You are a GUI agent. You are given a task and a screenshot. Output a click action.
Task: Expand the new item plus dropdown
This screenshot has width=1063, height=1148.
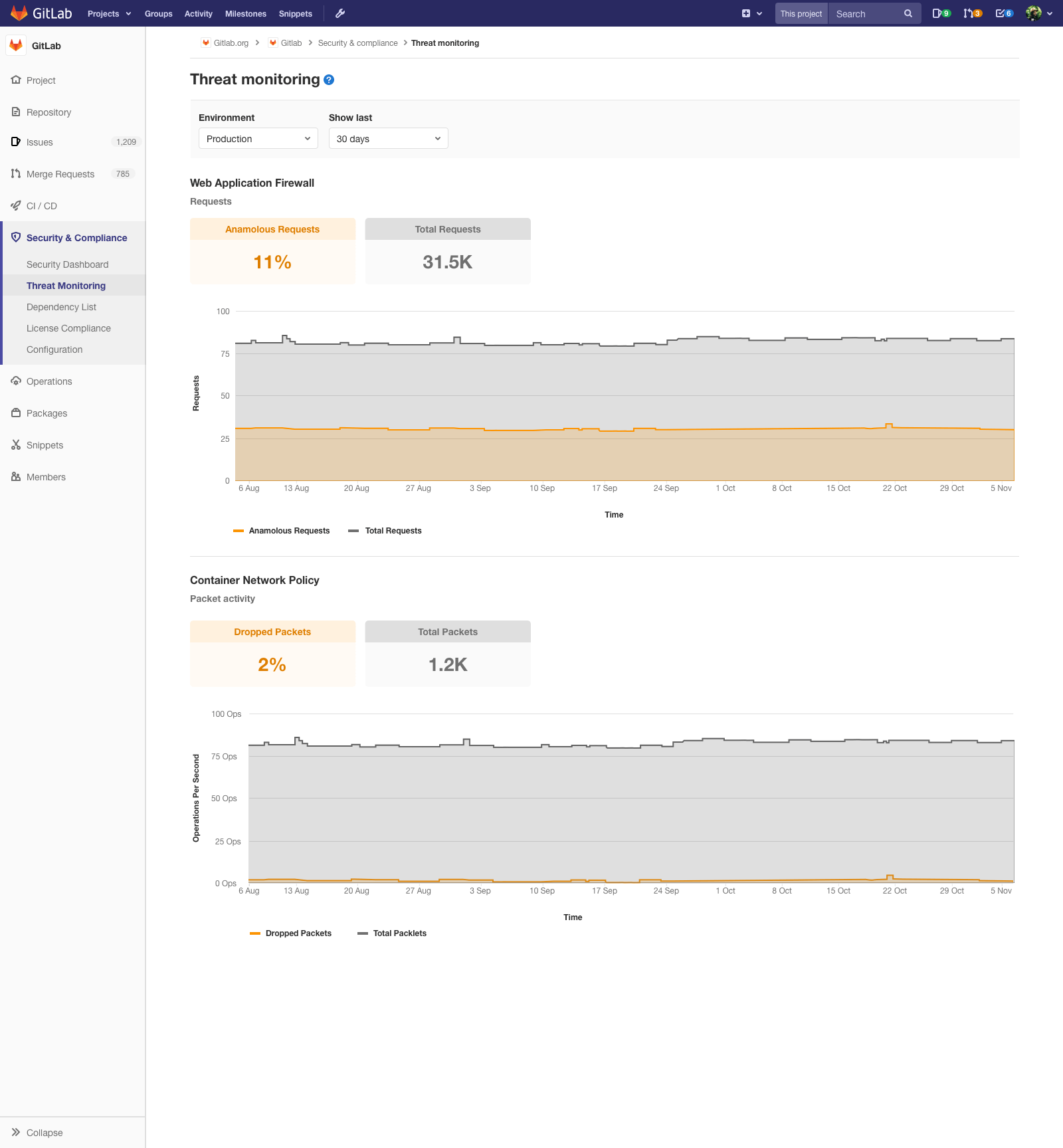(x=751, y=13)
